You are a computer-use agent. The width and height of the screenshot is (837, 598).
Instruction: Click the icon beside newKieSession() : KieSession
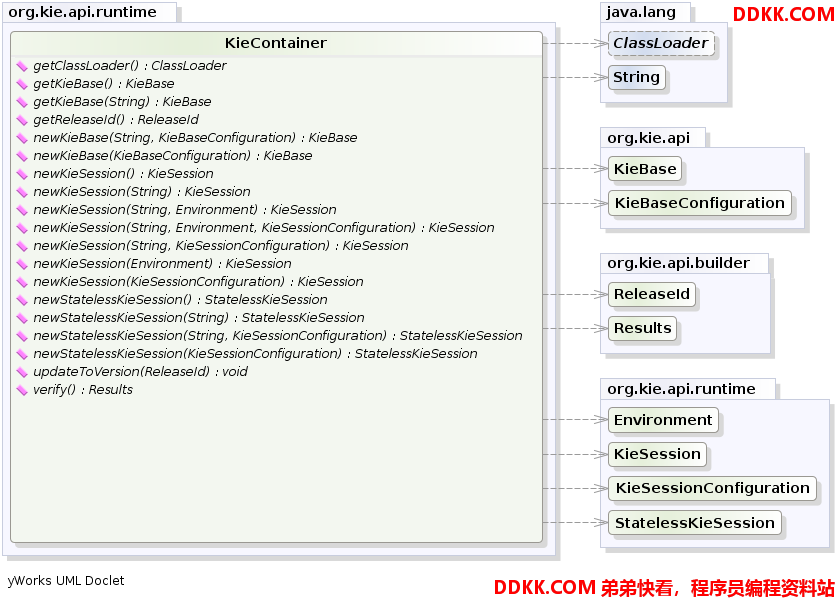tap(22, 174)
